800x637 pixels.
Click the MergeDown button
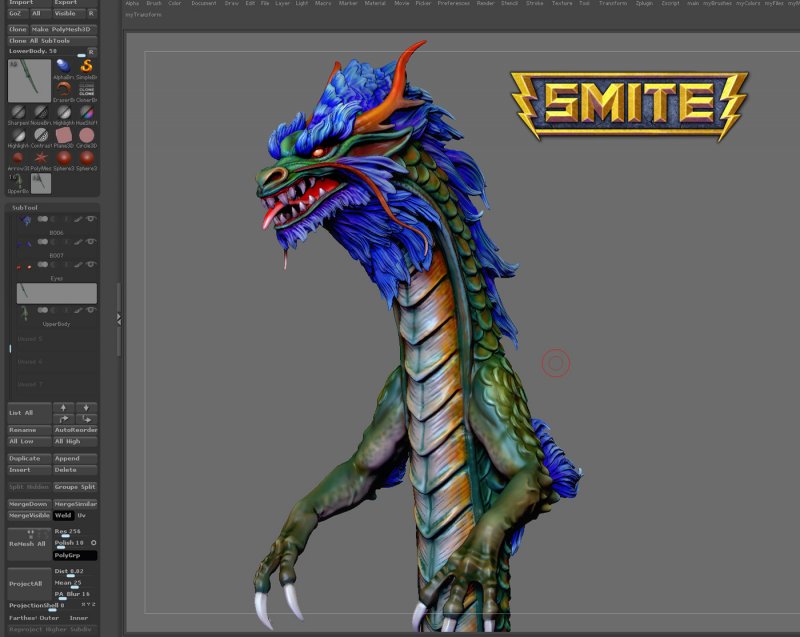29,504
